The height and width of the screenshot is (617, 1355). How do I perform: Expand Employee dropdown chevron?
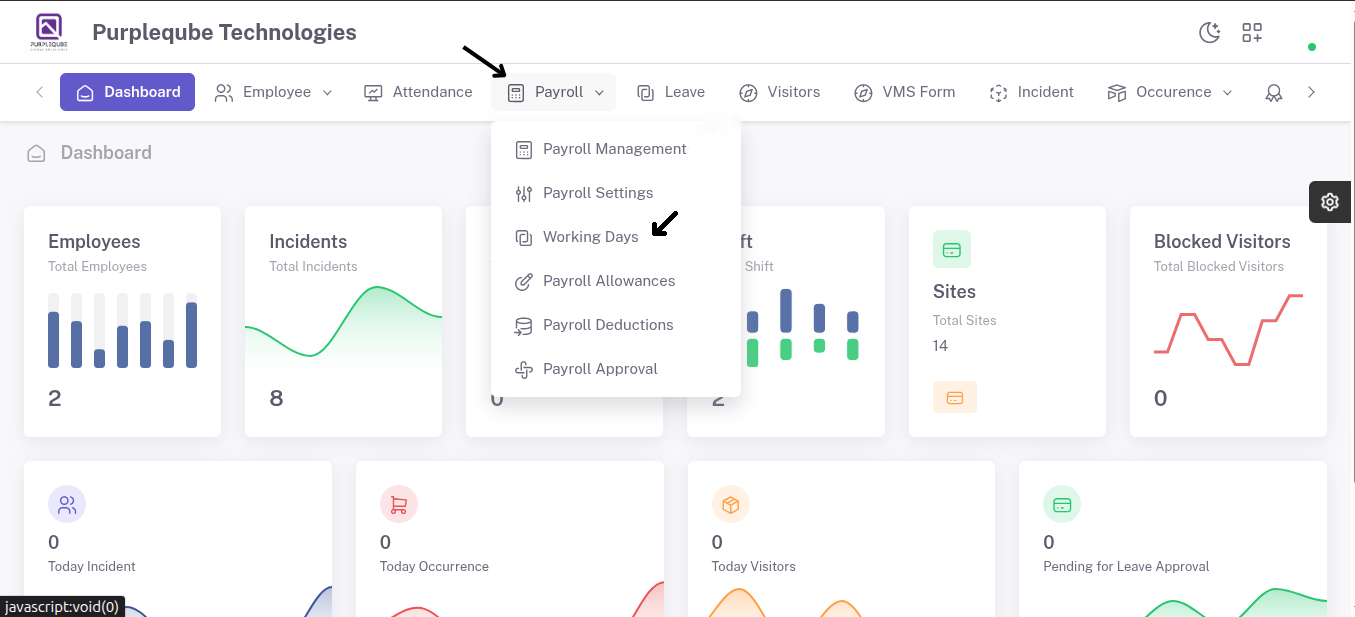coord(327,93)
